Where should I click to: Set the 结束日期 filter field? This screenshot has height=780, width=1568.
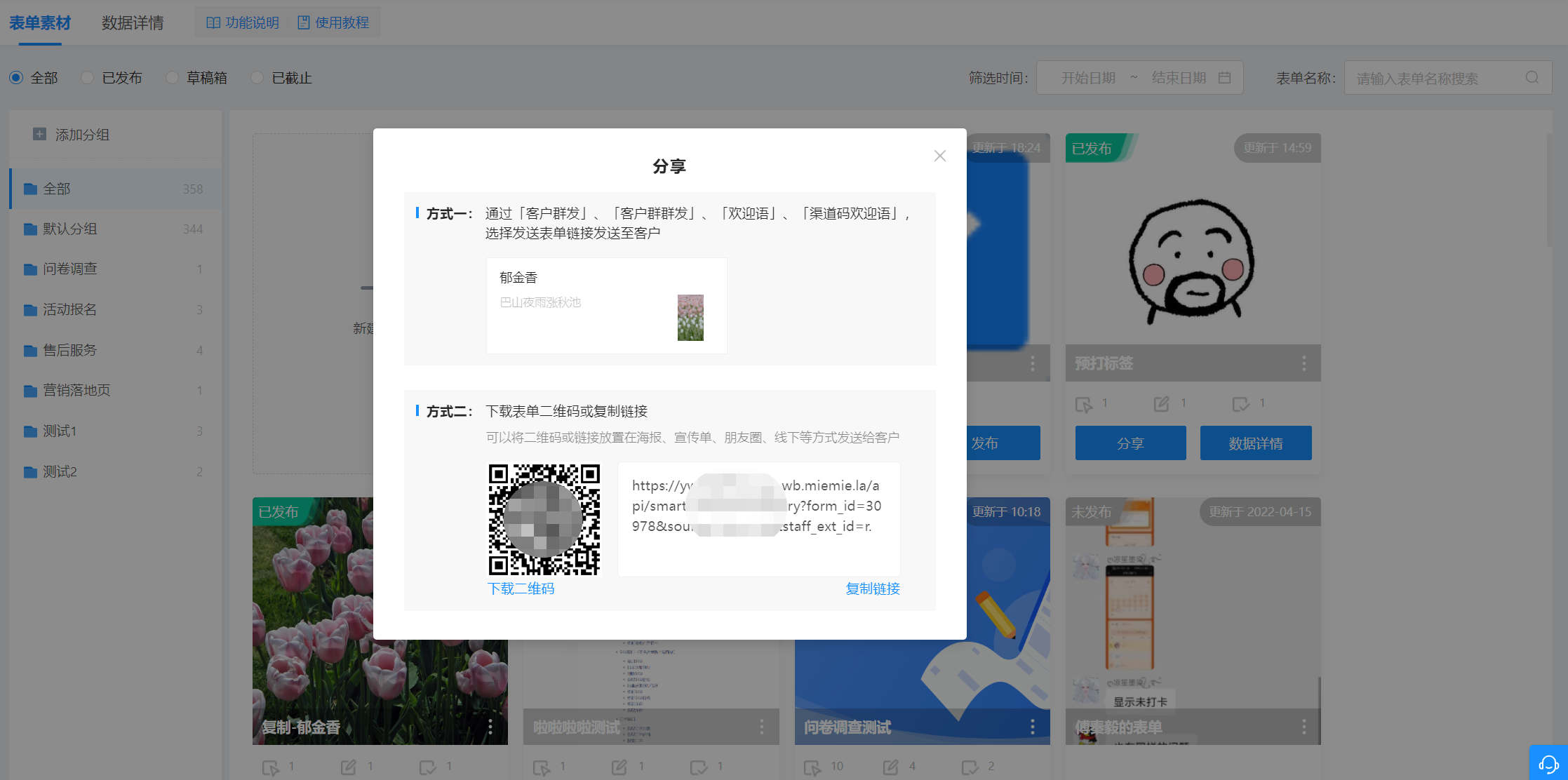(1179, 78)
